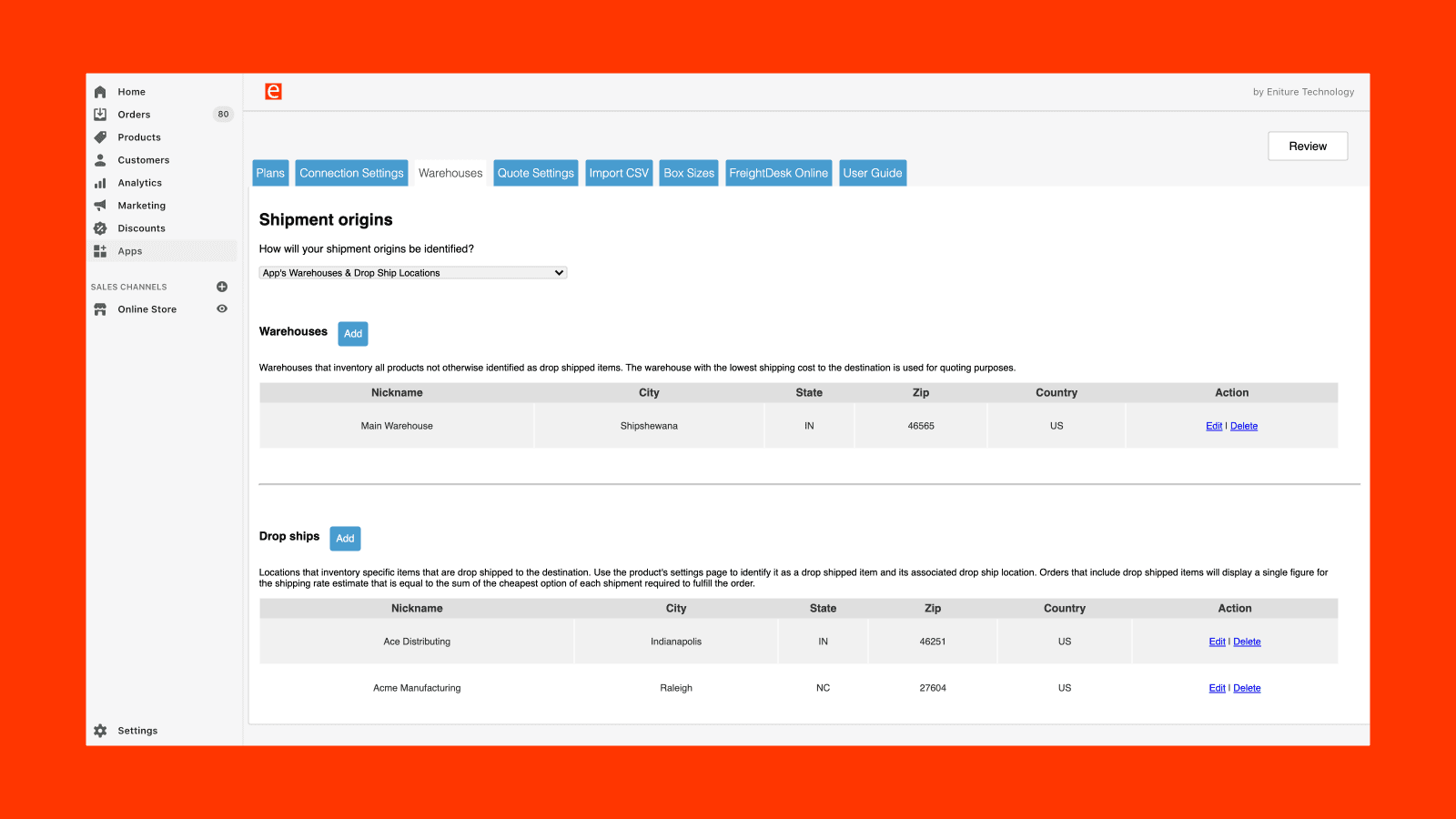Click the Products tag icon

click(100, 137)
